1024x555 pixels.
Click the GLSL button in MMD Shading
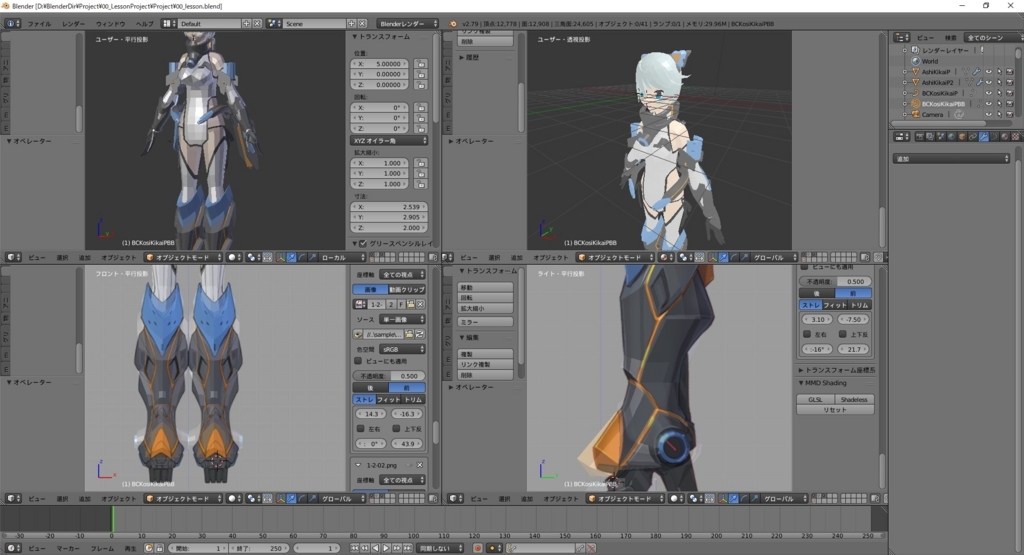pos(816,400)
